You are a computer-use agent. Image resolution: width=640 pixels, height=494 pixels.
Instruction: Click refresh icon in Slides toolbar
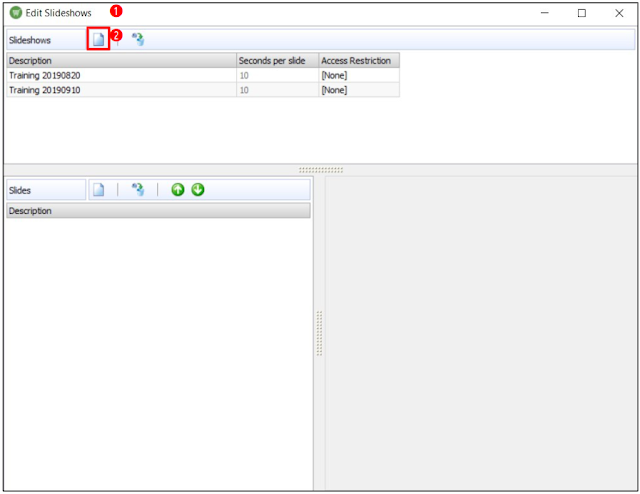coord(138,189)
